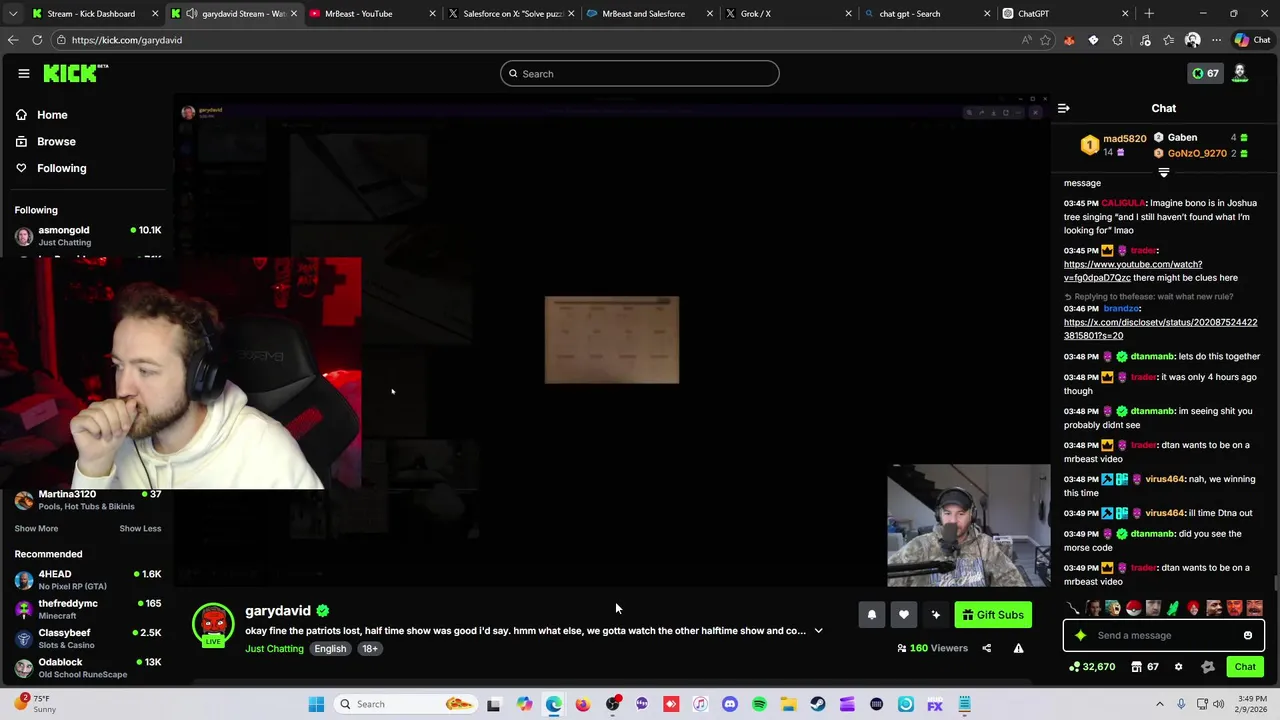The height and width of the screenshot is (720, 1280).
Task: Switch to the Salesforce on X tab
Action: [x=513, y=14]
